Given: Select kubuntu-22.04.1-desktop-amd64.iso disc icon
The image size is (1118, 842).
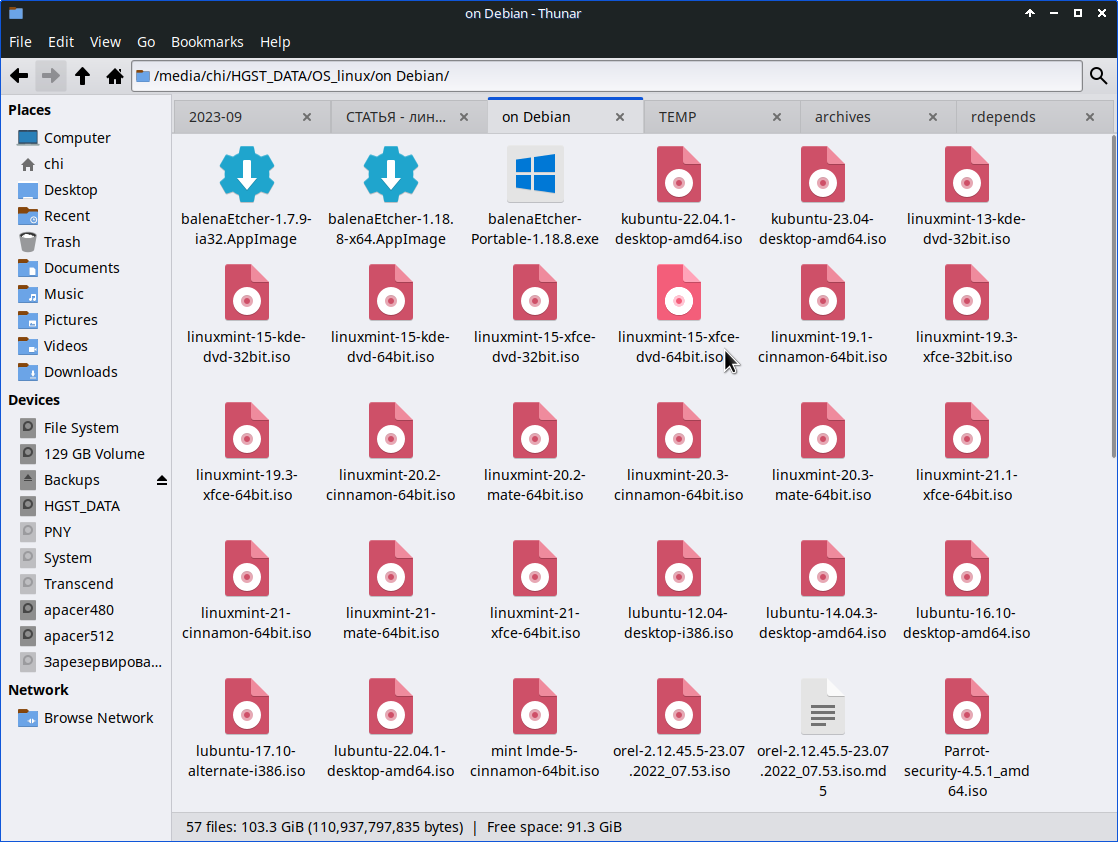Looking at the screenshot, I should point(679,174).
